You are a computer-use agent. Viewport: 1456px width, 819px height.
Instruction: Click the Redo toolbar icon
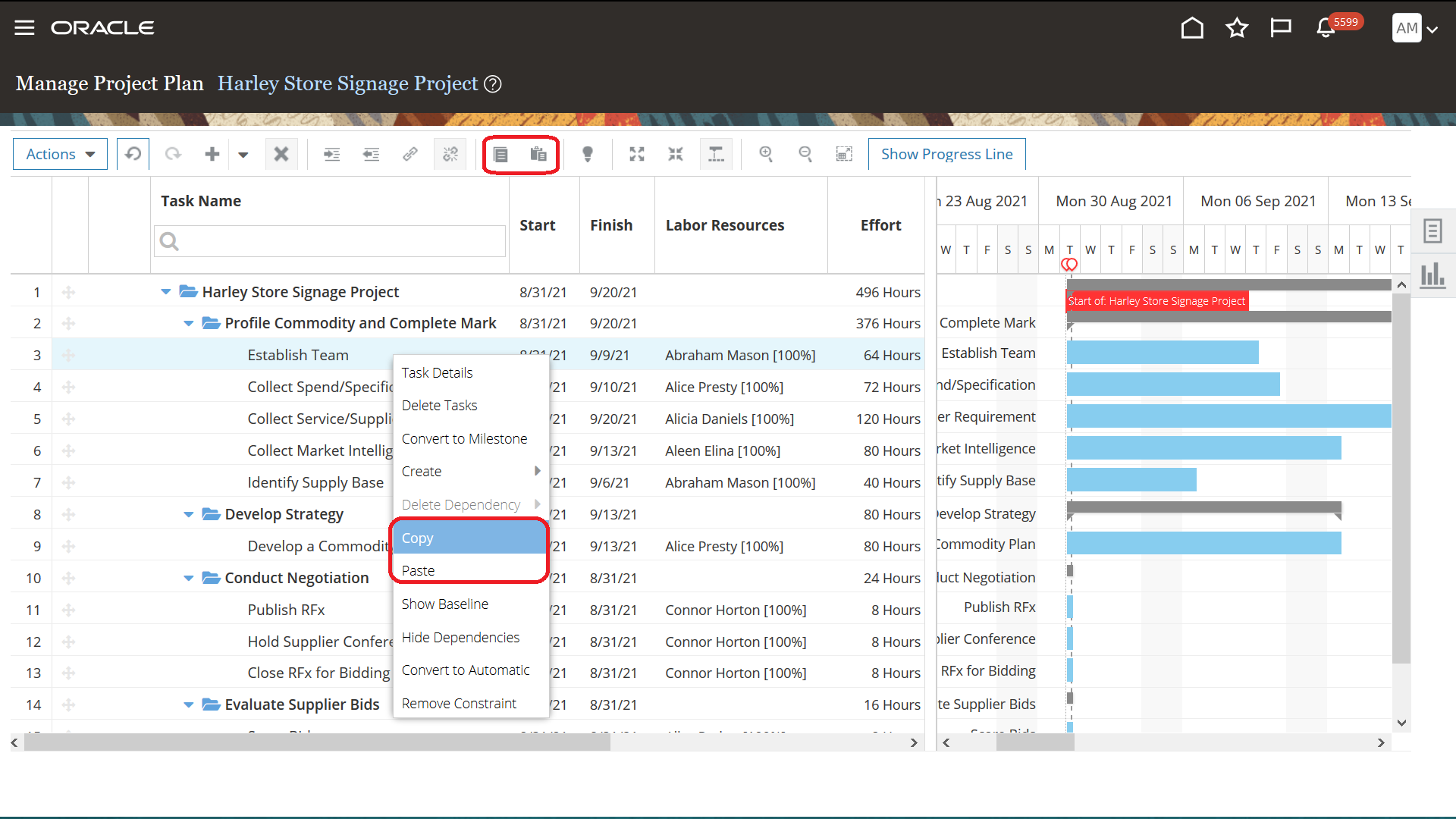[x=173, y=154]
